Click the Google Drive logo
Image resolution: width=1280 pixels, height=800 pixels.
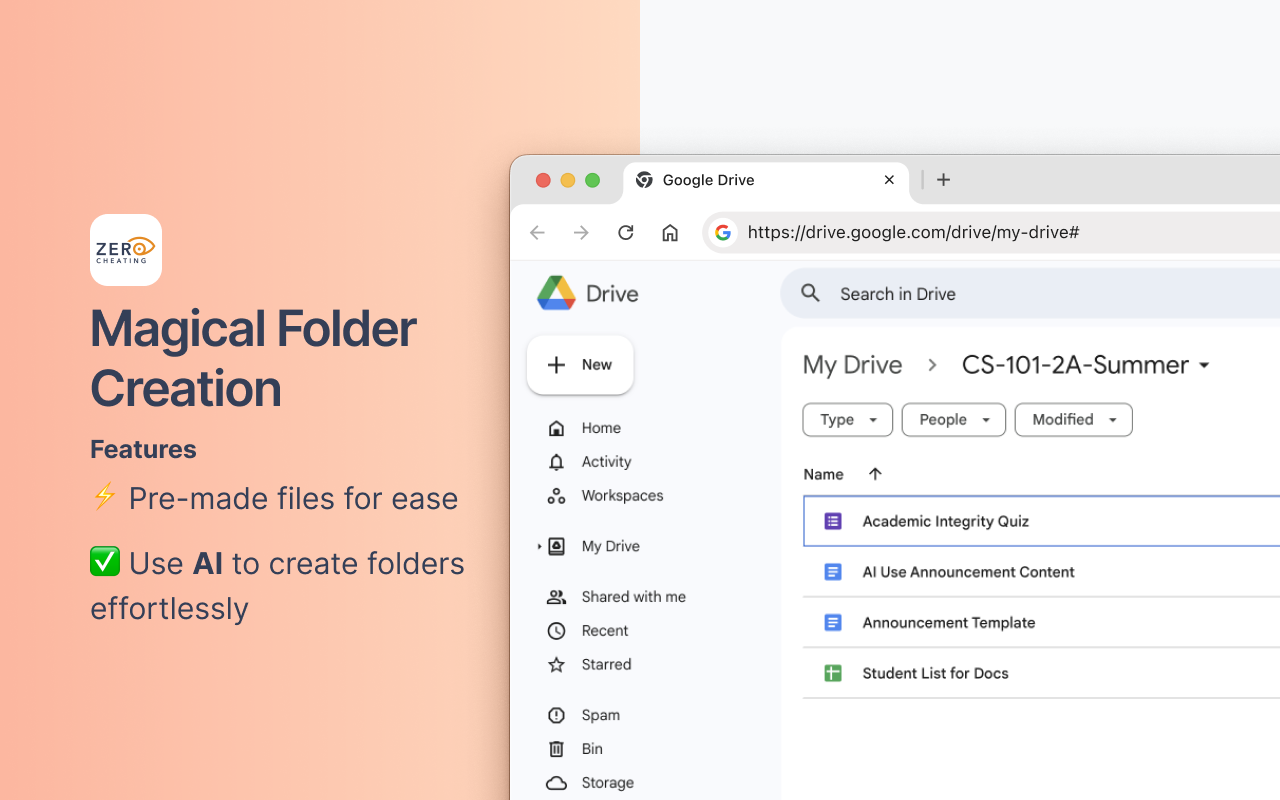click(556, 293)
